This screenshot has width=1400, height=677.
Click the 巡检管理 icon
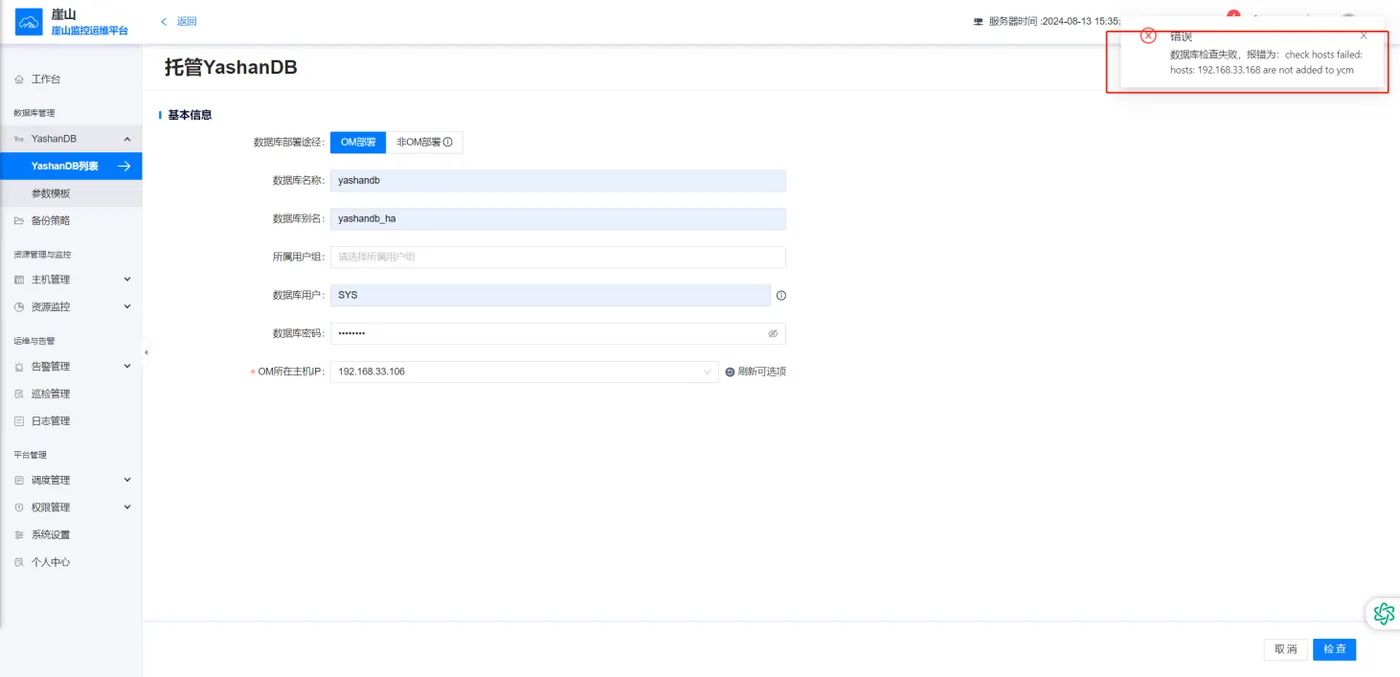coord(19,394)
